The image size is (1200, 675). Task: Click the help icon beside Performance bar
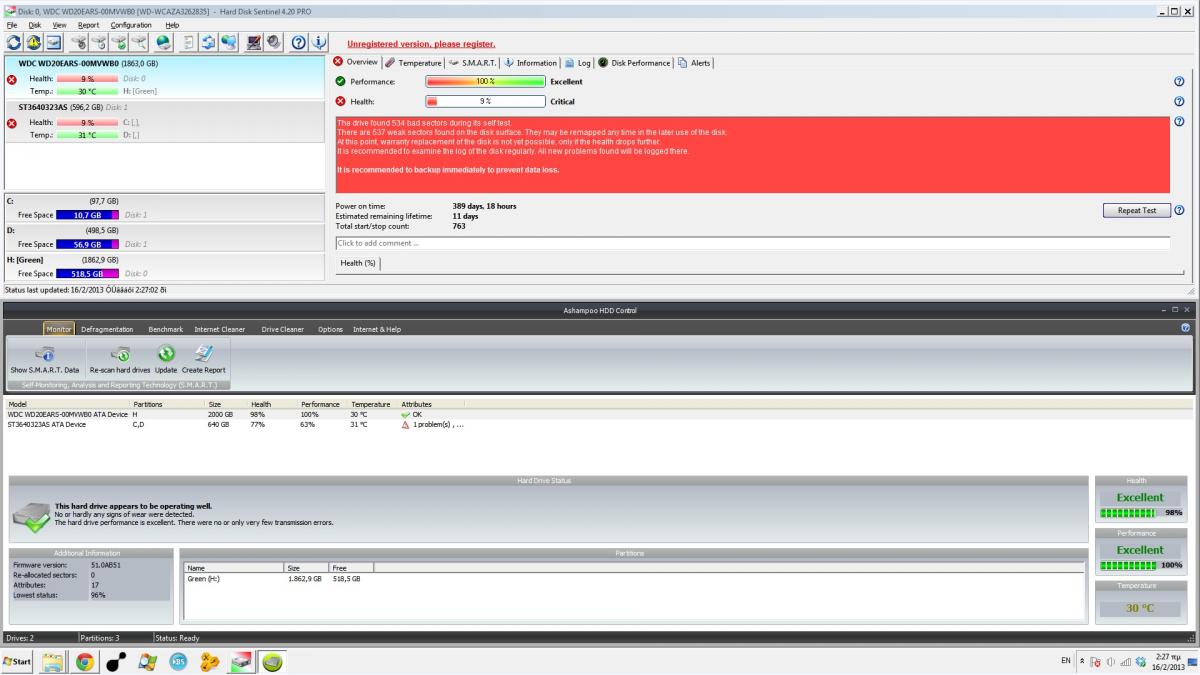1179,82
